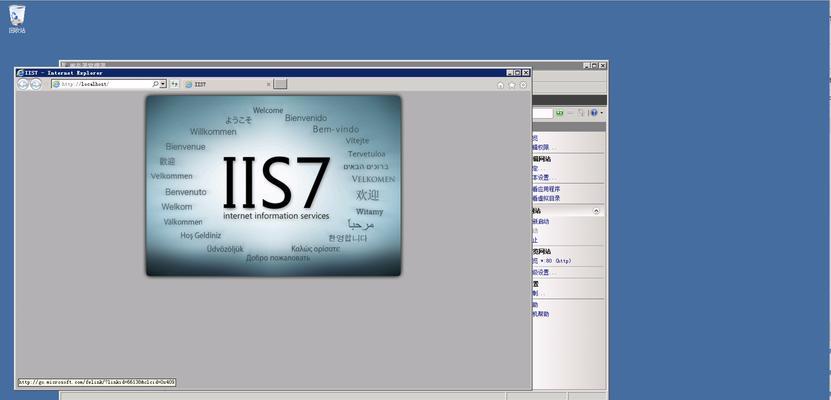The image size is (831, 400).
Task: Open the Tools gear menu in Internet Explorer
Action: (x=524, y=85)
